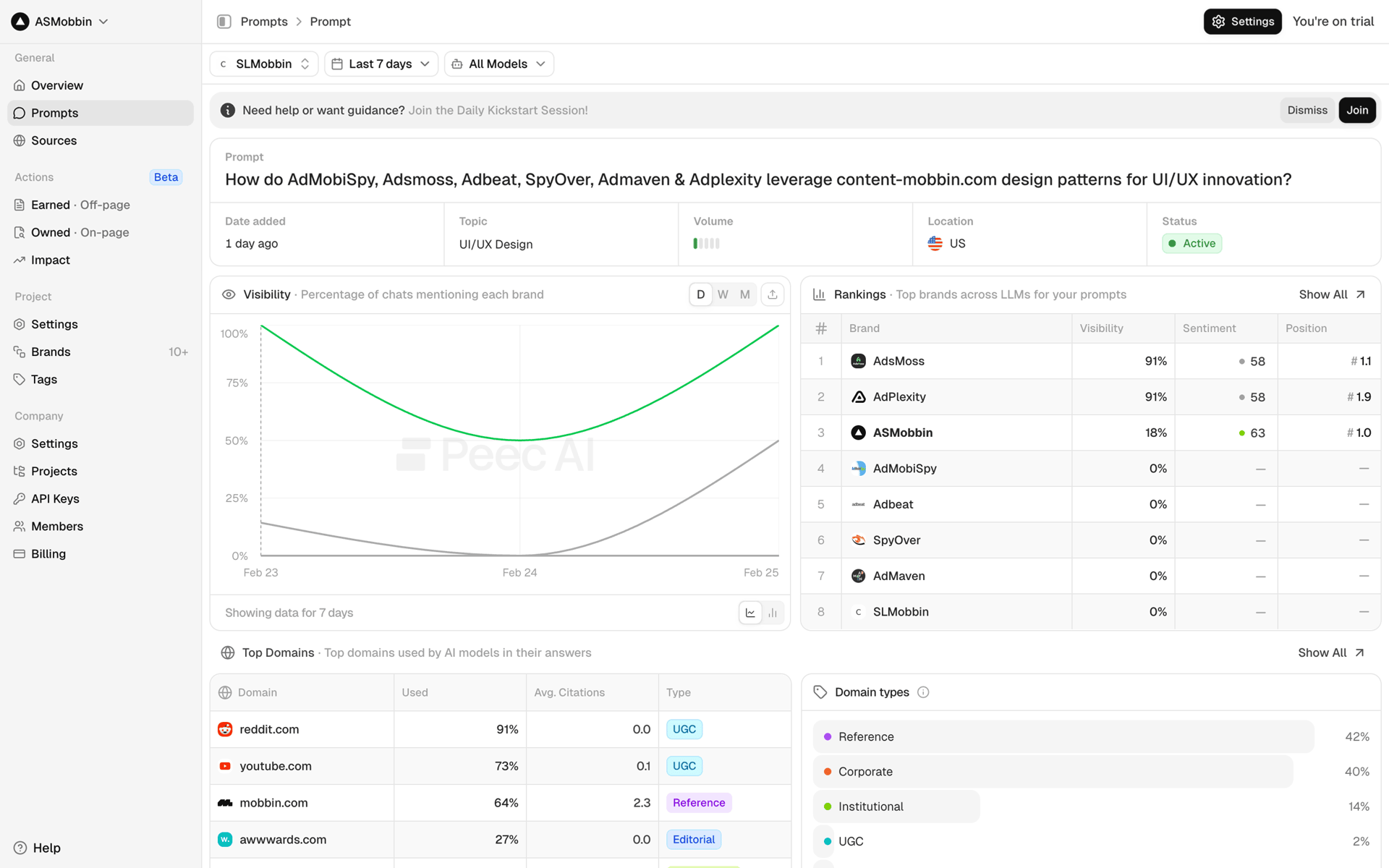1389x868 pixels.
Task: Open the ASMobbin workspace dropdown
Action: coord(60,22)
